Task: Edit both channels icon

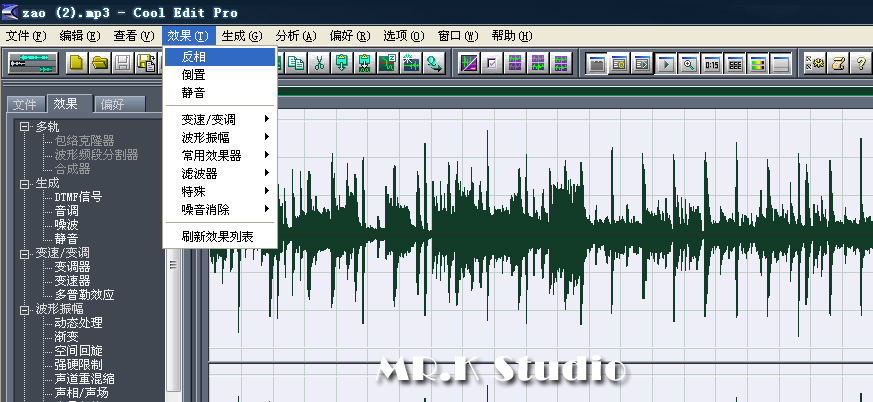Action: 561,63
